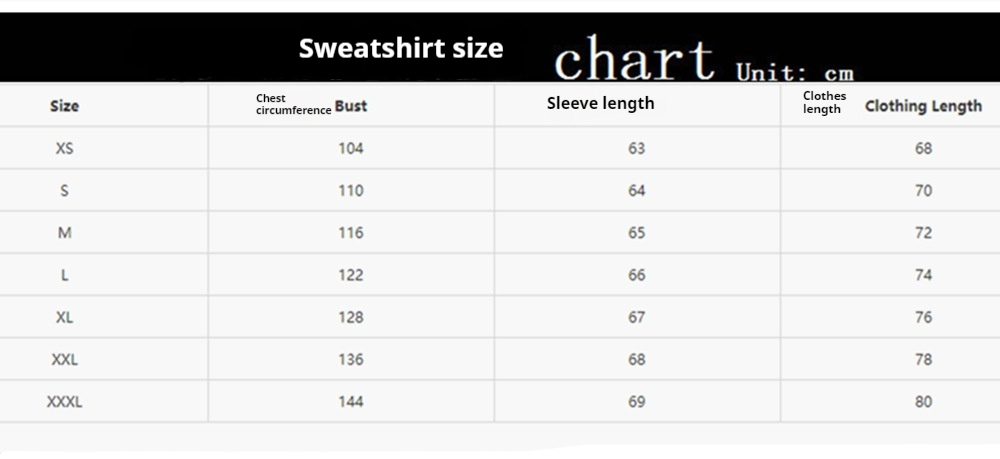The width and height of the screenshot is (1000, 459).
Task: Click the XXXL size row label
Action: pos(64,402)
